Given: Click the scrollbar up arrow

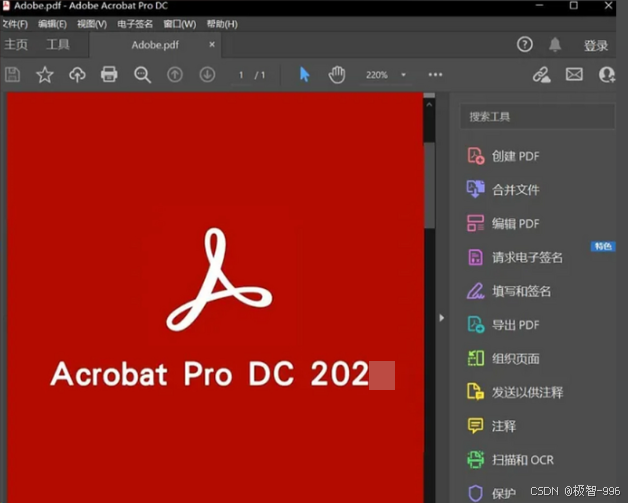Looking at the screenshot, I should pos(429,105).
